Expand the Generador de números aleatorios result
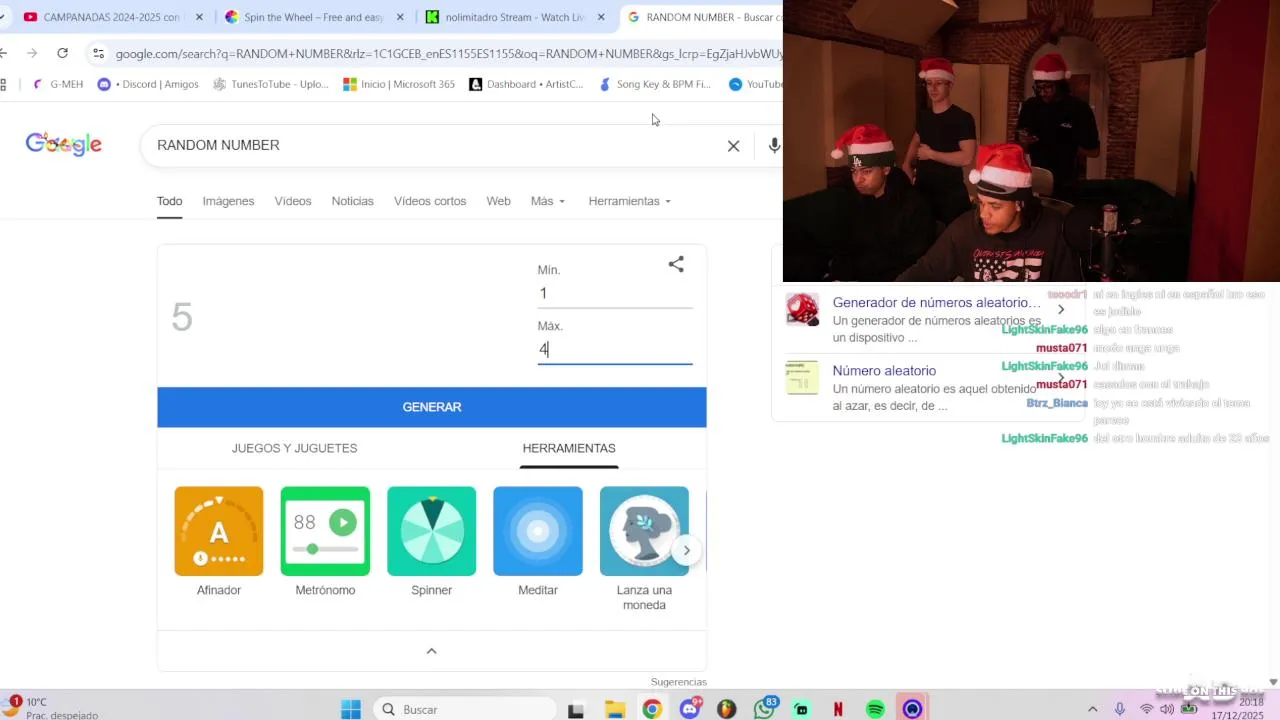The height and width of the screenshot is (720, 1280). [1061, 309]
